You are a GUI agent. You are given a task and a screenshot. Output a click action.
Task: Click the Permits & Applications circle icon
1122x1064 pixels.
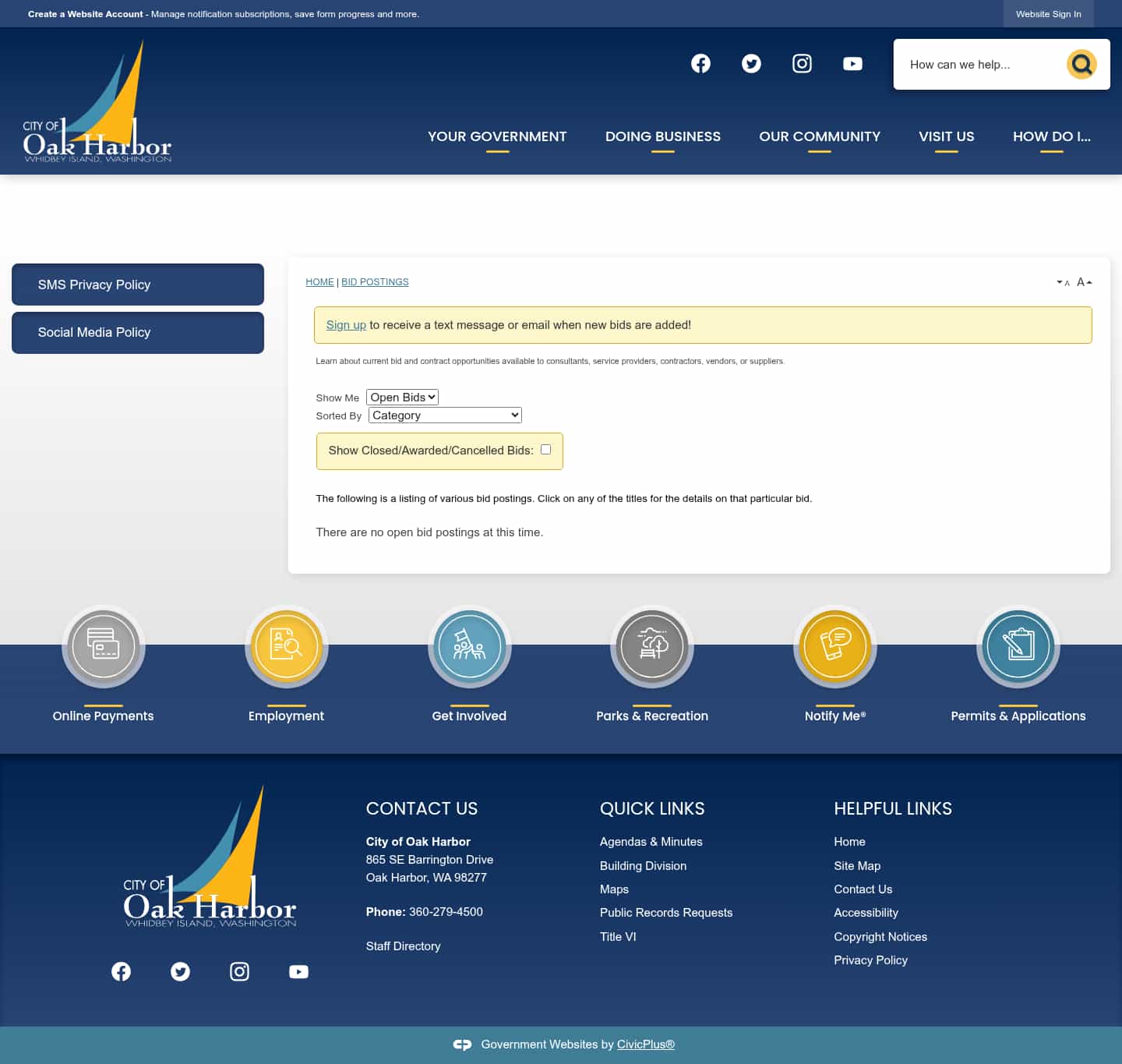click(x=1018, y=646)
